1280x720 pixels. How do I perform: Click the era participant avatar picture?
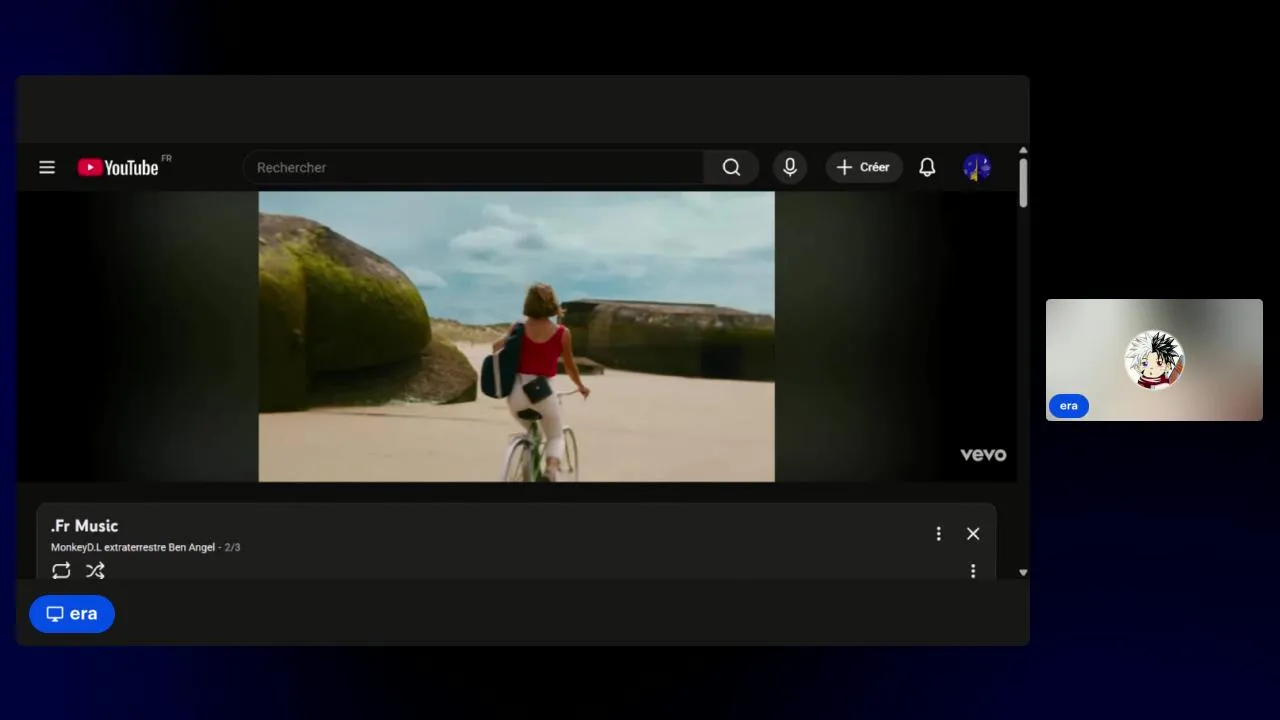tap(1155, 360)
